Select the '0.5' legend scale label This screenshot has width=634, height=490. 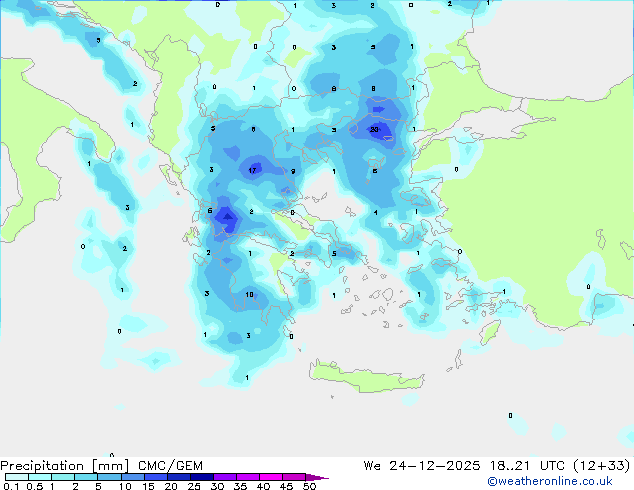coord(34,486)
